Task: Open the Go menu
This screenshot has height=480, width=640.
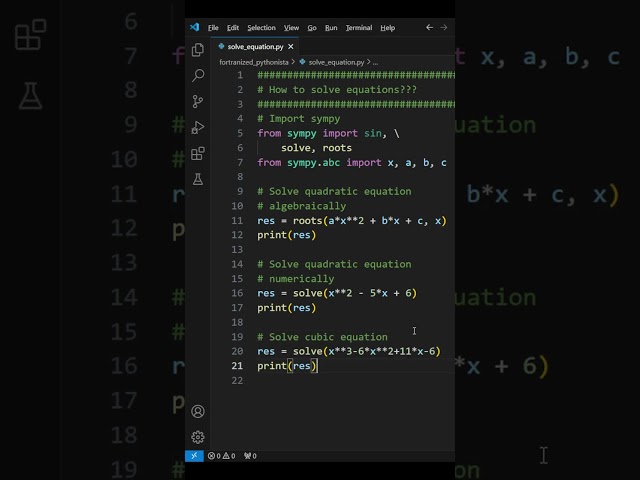Action: click(312, 28)
